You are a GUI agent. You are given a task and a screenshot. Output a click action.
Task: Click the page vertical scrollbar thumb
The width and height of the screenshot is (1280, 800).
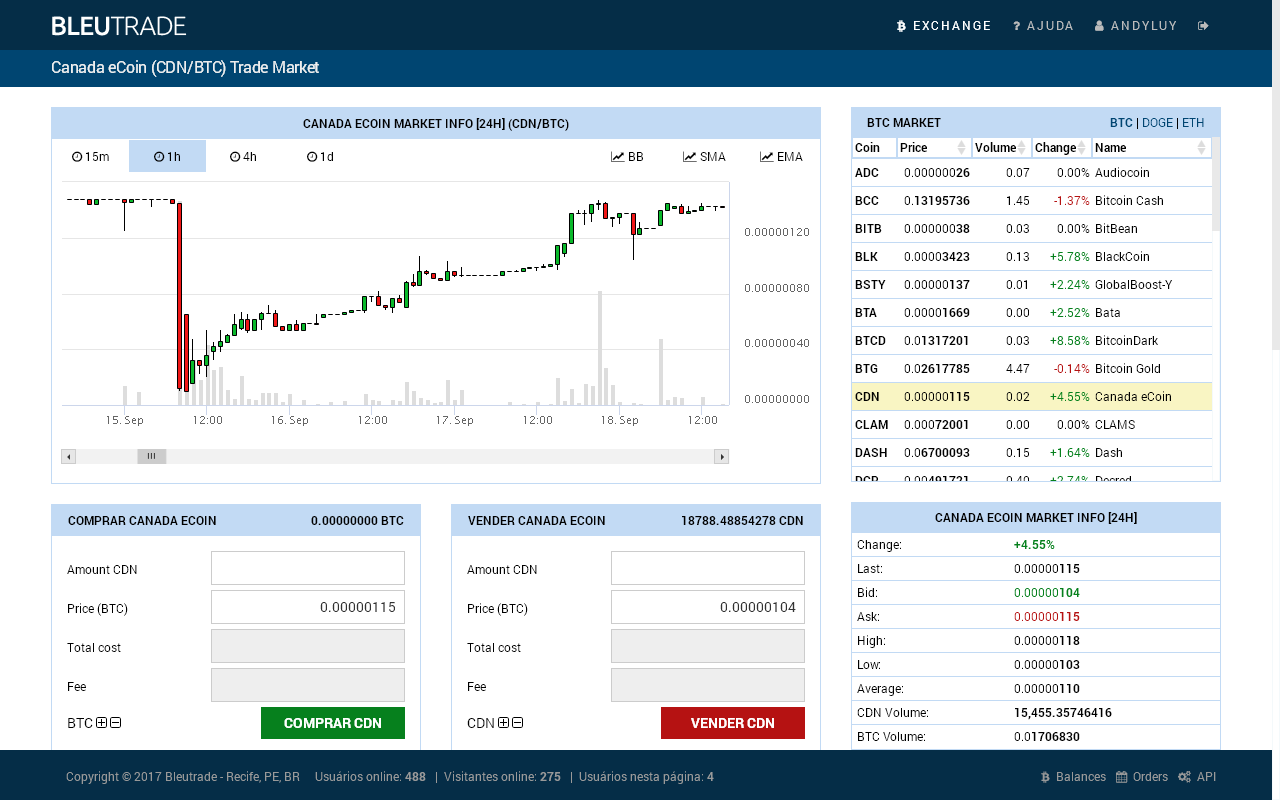(1276, 175)
